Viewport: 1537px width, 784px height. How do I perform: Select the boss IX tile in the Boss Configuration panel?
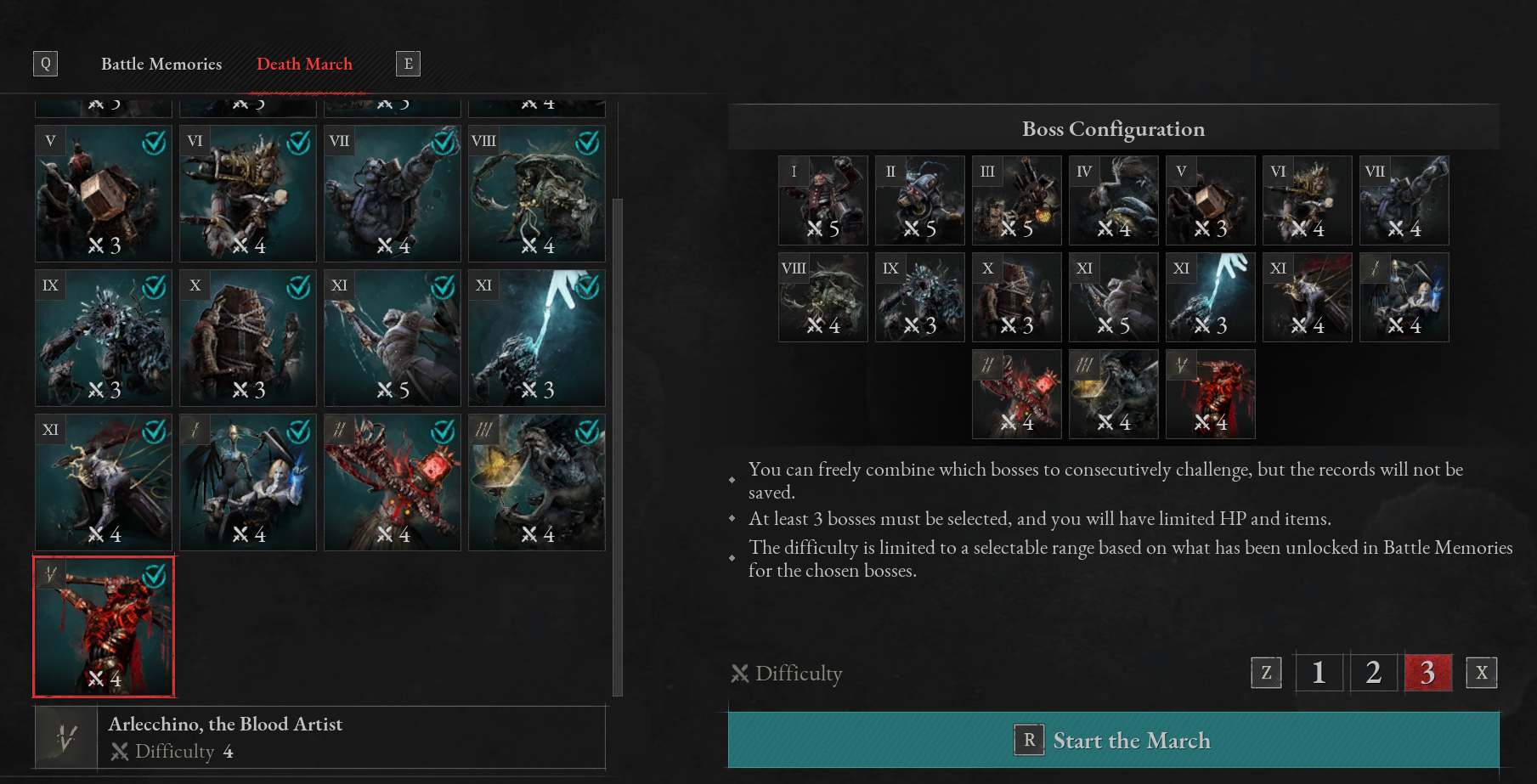point(920,297)
